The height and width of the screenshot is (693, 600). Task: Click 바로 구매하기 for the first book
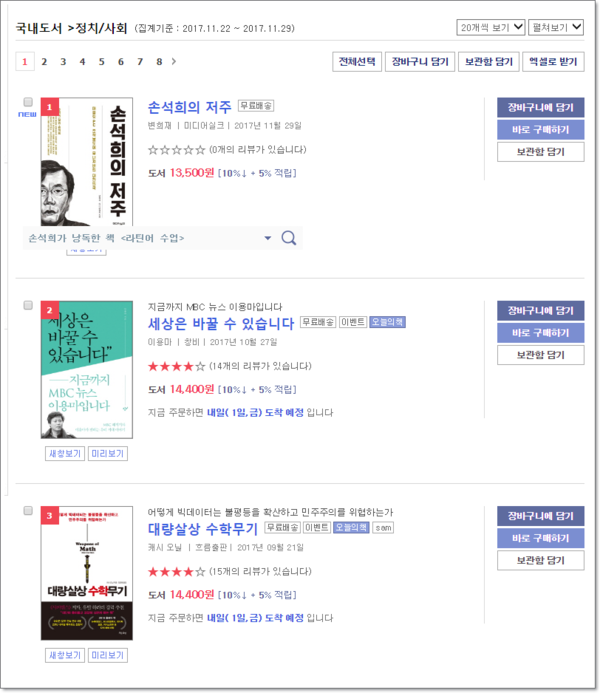(540, 130)
